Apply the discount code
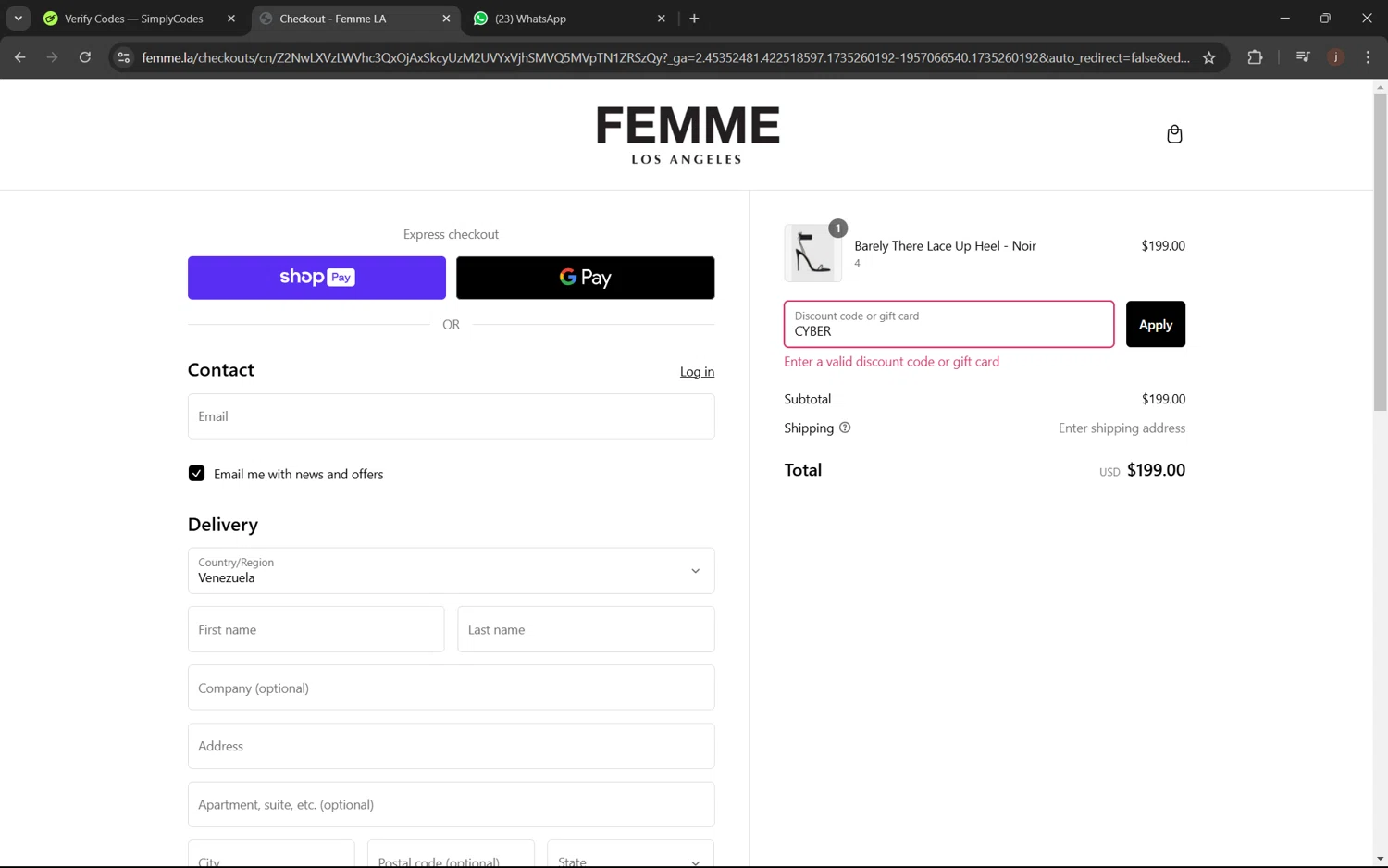 (x=1155, y=325)
